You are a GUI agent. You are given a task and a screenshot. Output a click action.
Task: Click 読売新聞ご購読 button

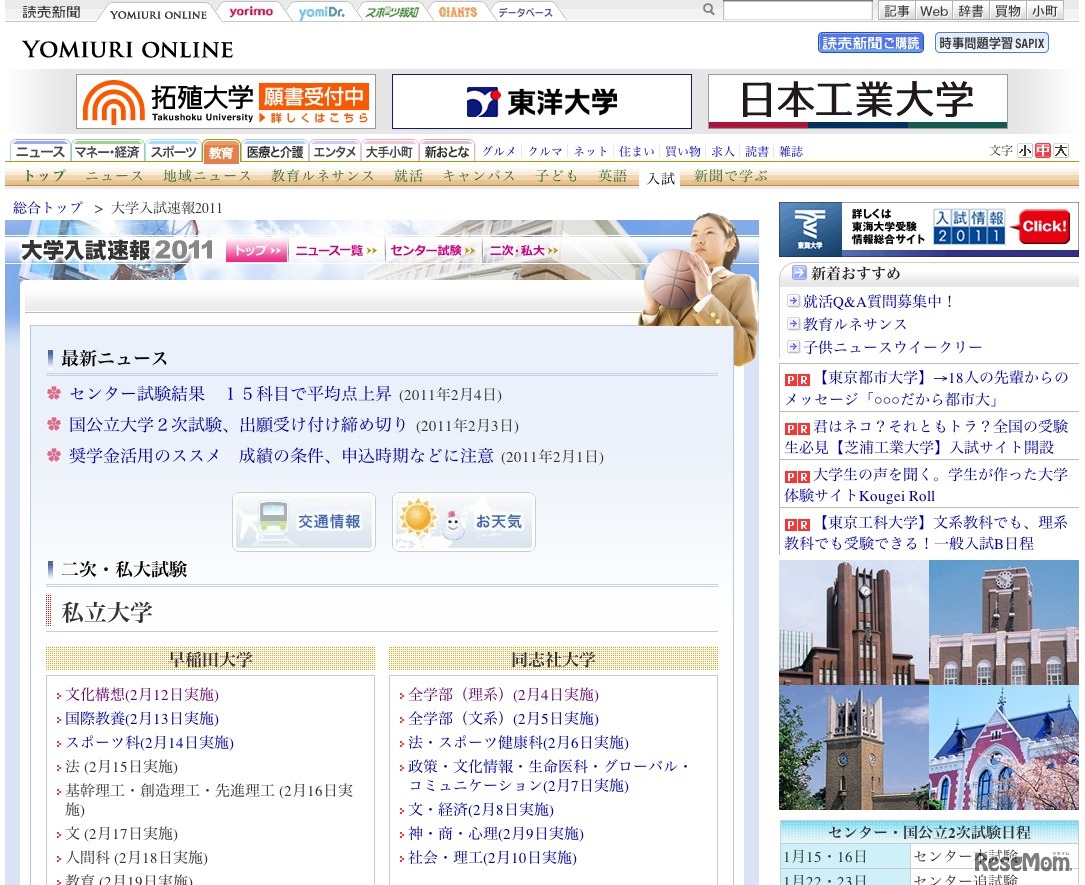coord(870,43)
